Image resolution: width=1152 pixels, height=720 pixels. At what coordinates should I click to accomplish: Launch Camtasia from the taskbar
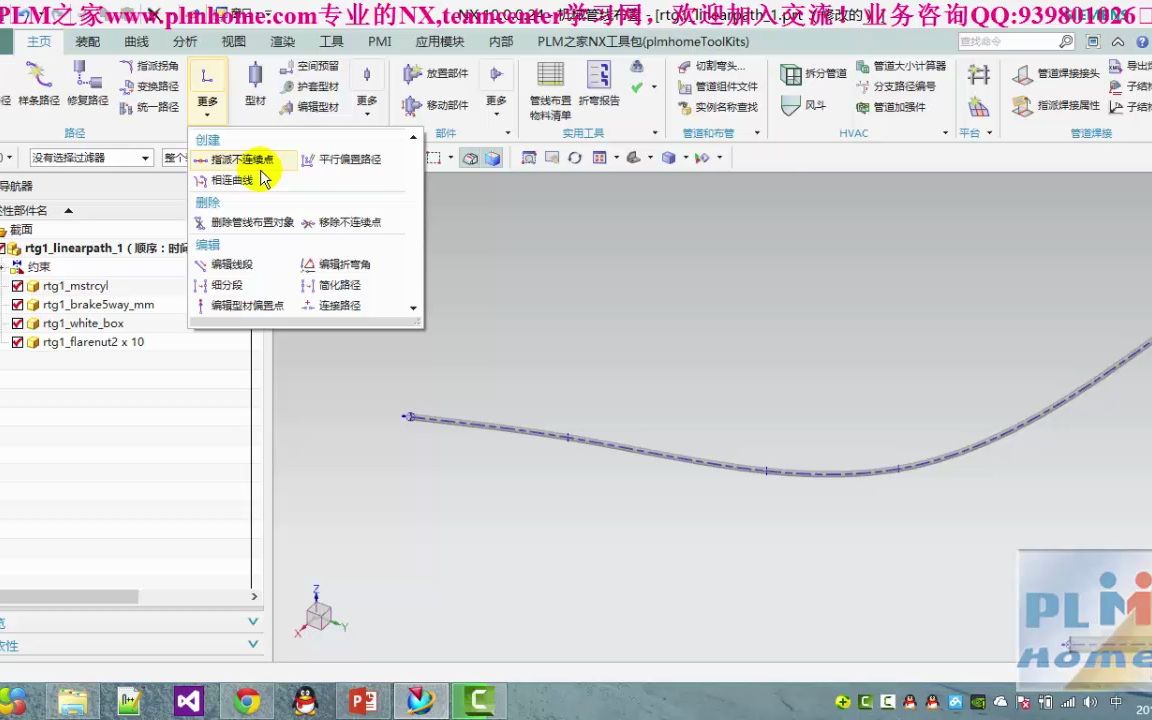(x=478, y=701)
